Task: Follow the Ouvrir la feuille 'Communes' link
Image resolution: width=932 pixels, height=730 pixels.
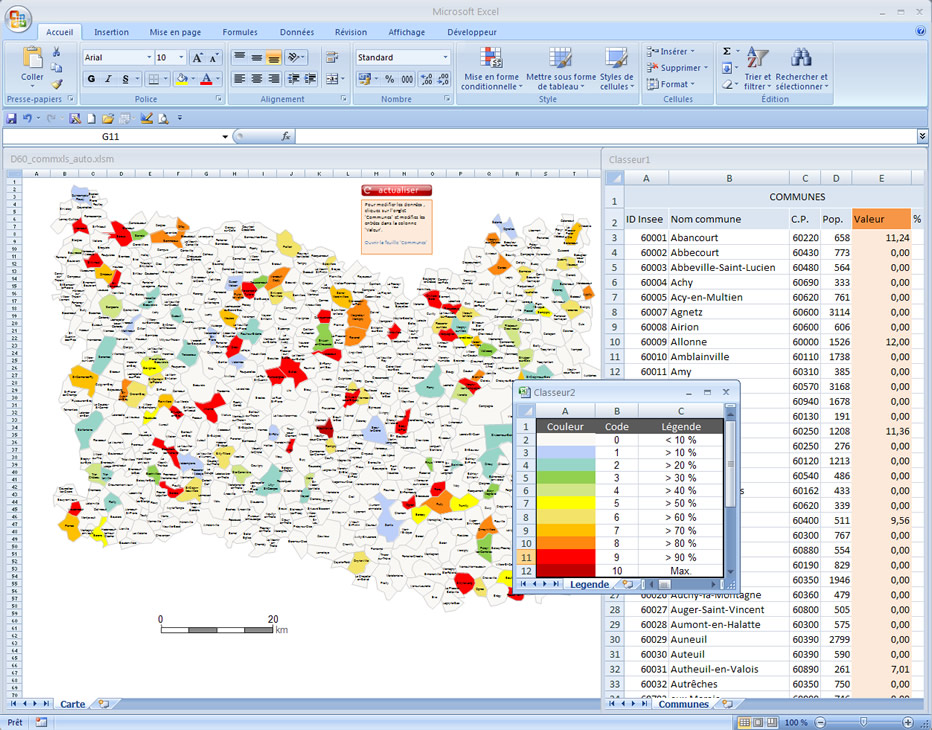Action: click(395, 243)
